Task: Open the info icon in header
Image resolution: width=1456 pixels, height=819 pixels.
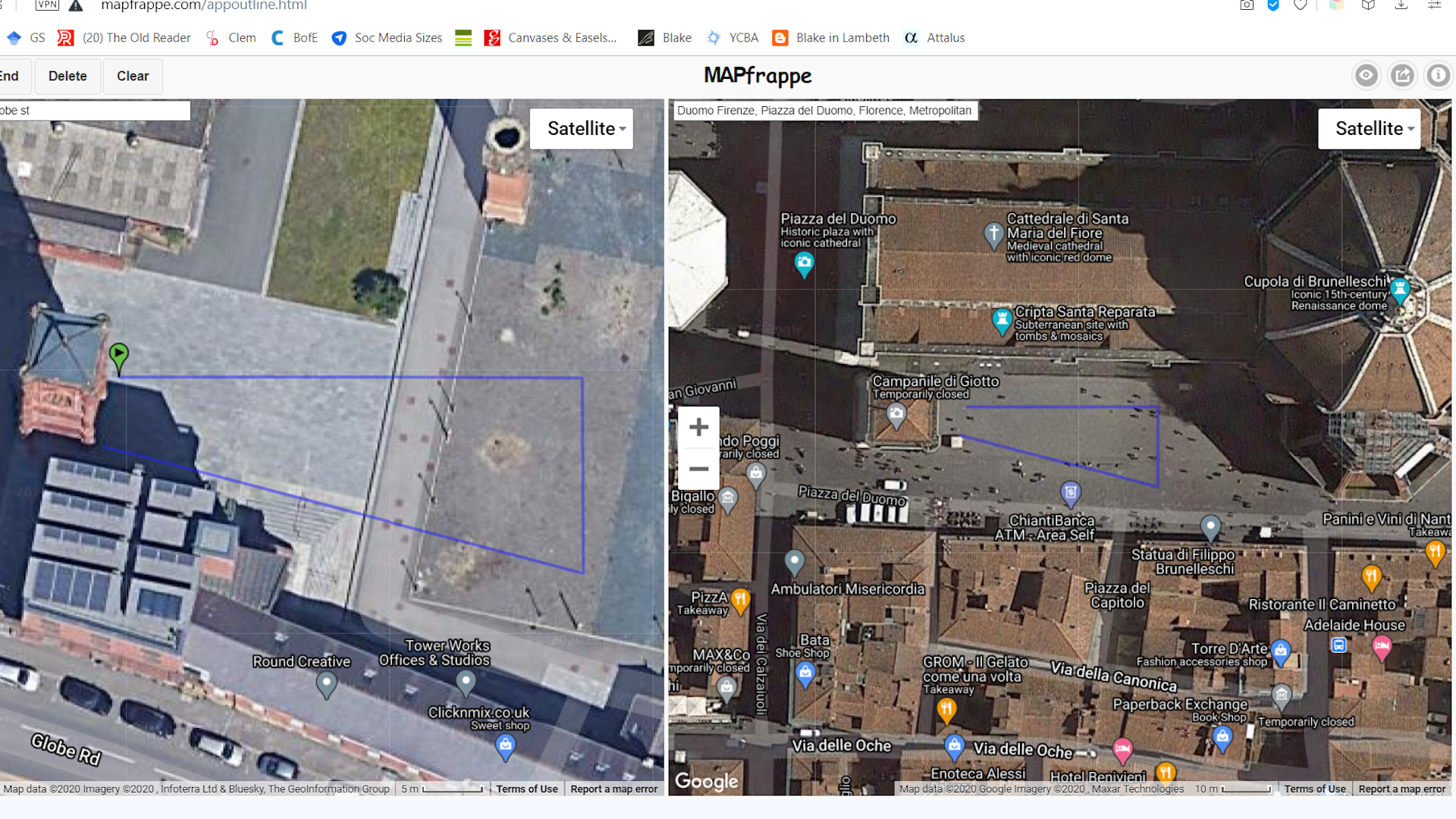Action: [1439, 76]
